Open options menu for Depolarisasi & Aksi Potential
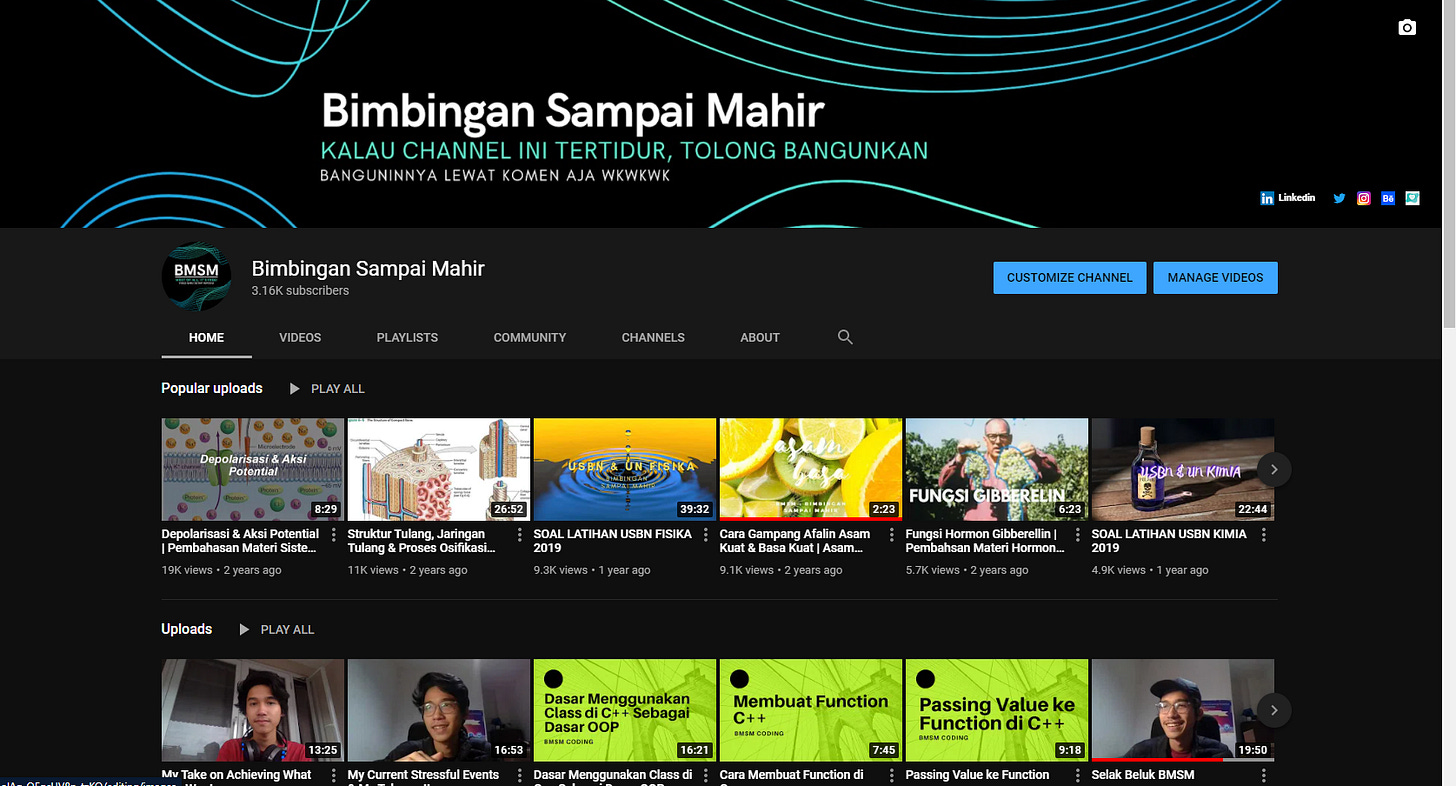 click(x=334, y=535)
